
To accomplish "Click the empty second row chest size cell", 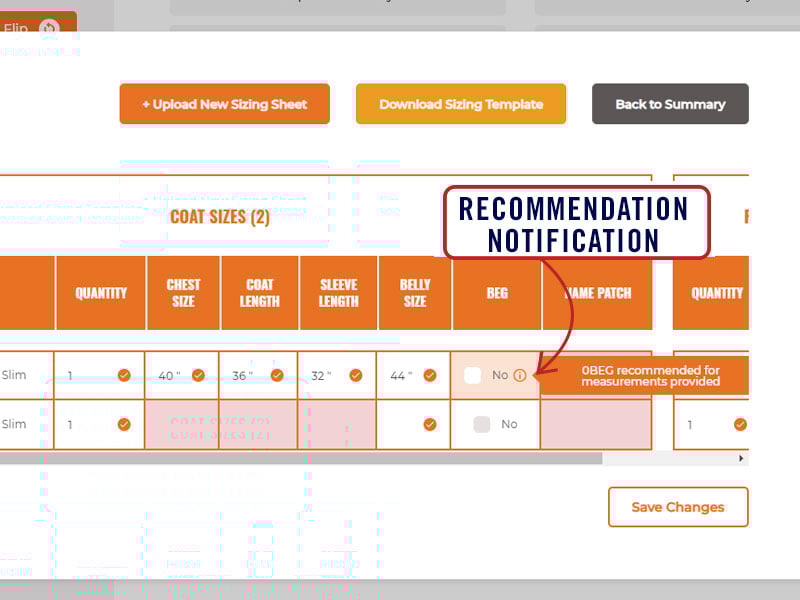I will point(181,424).
